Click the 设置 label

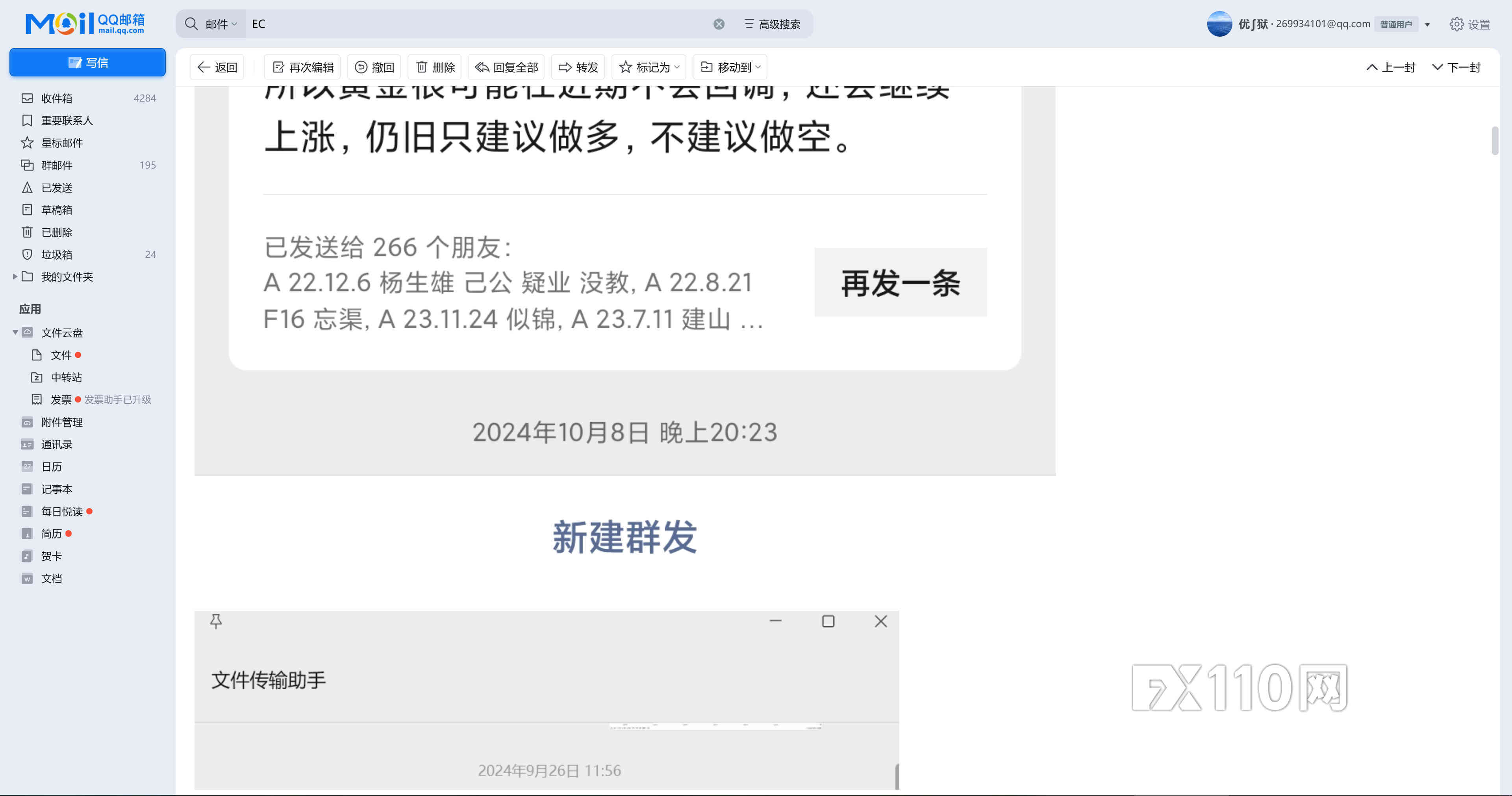1479,24
